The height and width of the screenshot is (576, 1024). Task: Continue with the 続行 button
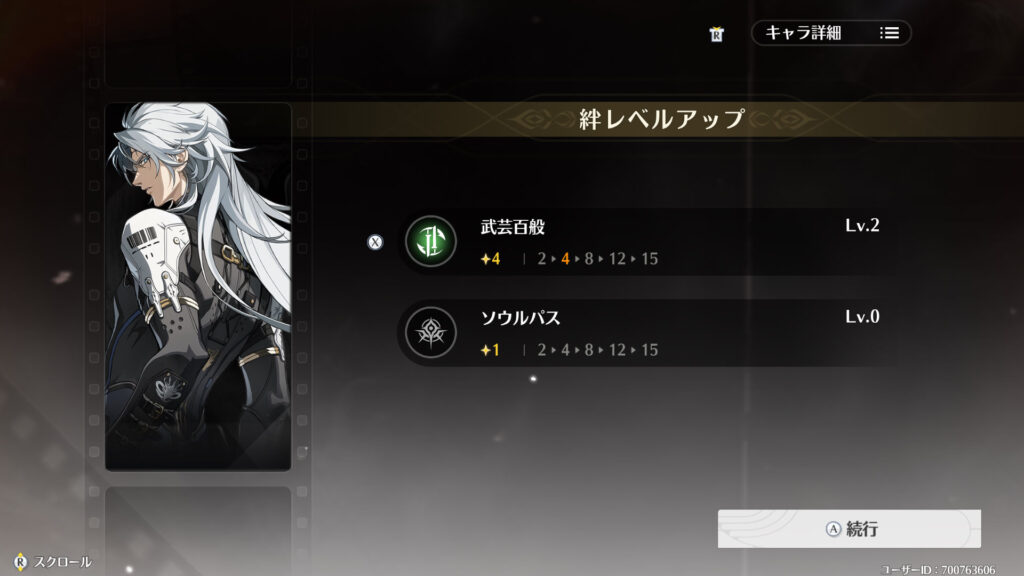[849, 529]
